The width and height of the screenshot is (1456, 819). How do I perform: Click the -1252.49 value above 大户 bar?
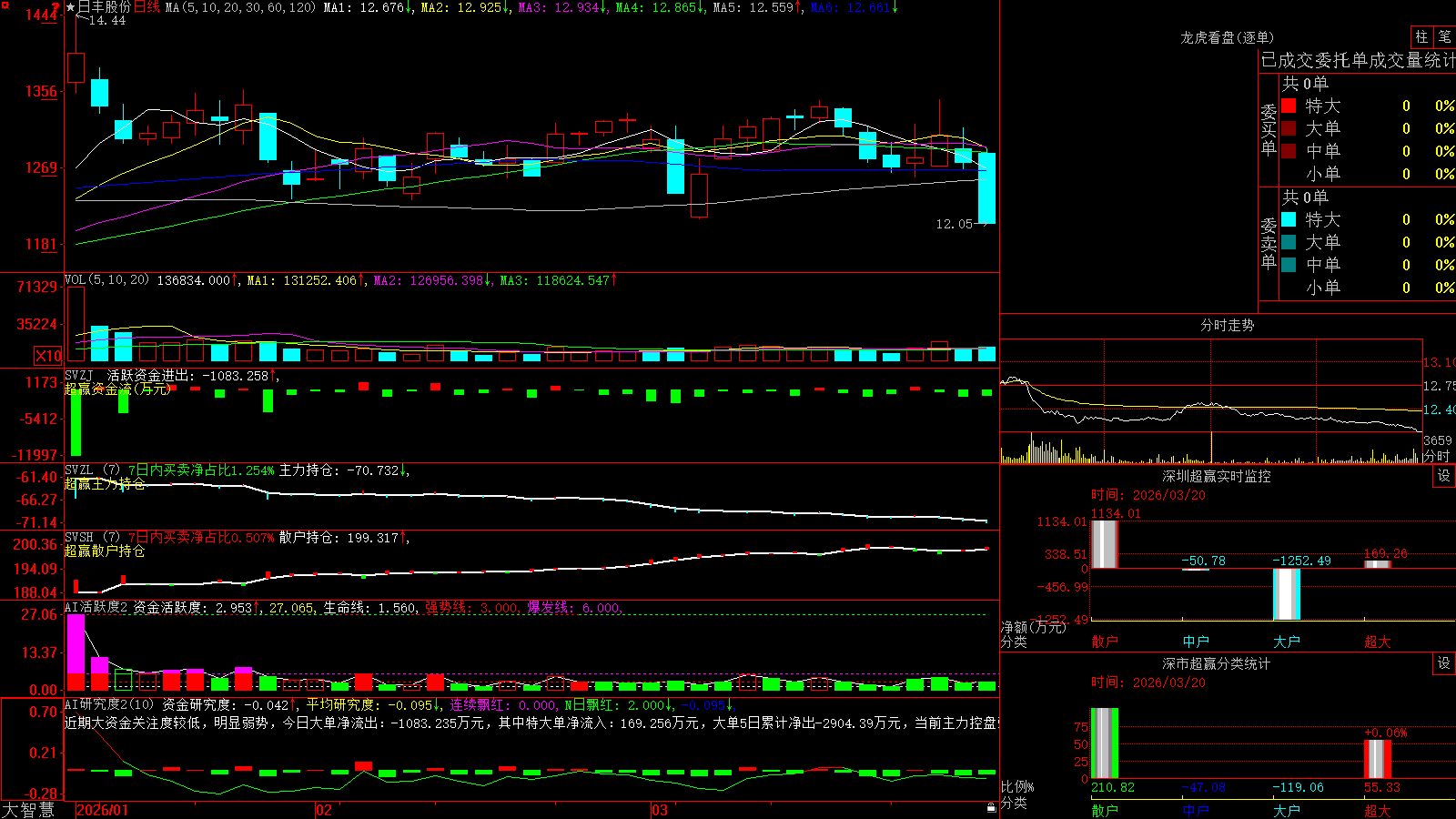click(x=1301, y=561)
